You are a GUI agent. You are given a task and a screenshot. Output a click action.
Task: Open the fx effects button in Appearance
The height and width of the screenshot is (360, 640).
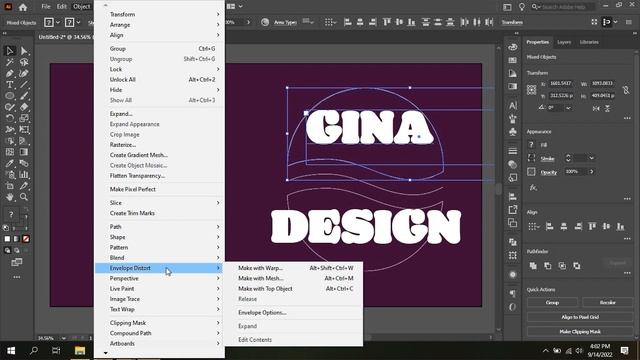pyautogui.click(x=533, y=187)
